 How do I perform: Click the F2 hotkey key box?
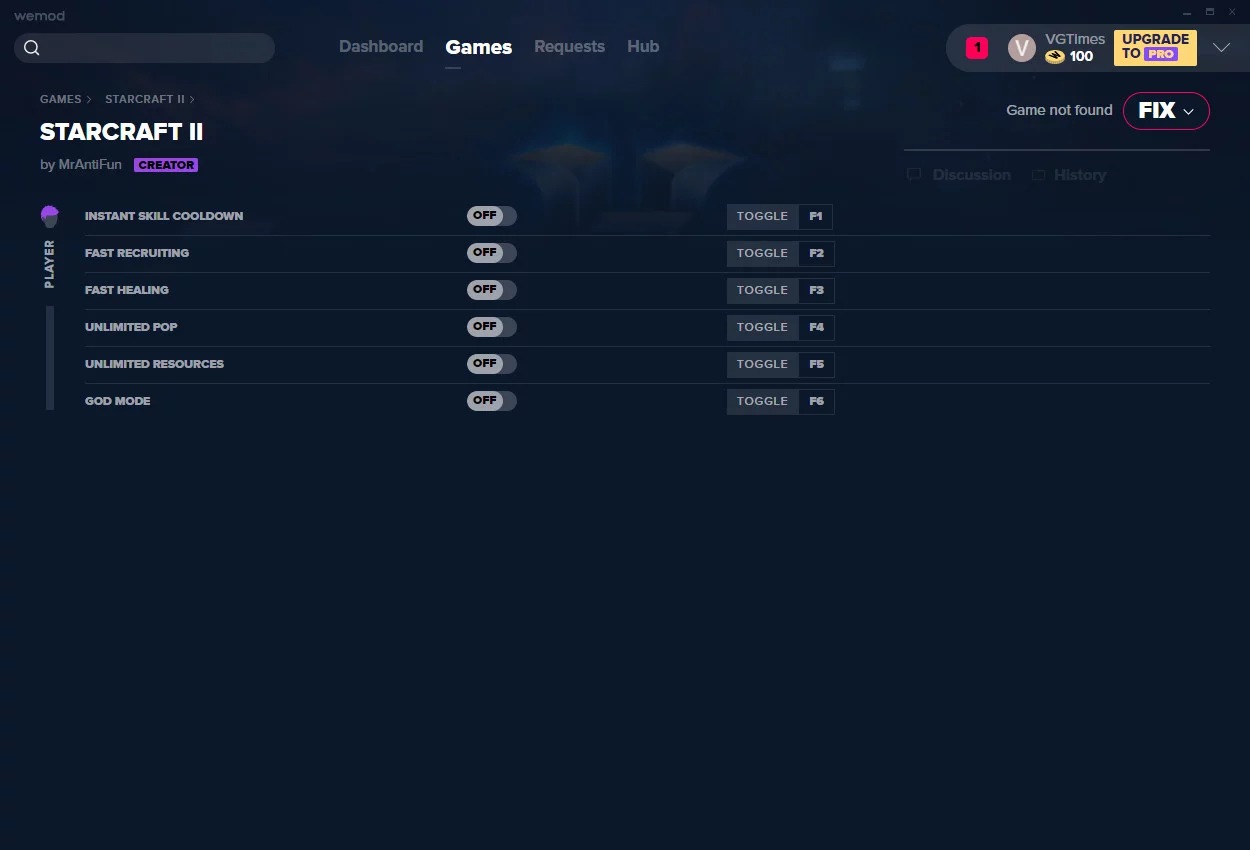816,254
